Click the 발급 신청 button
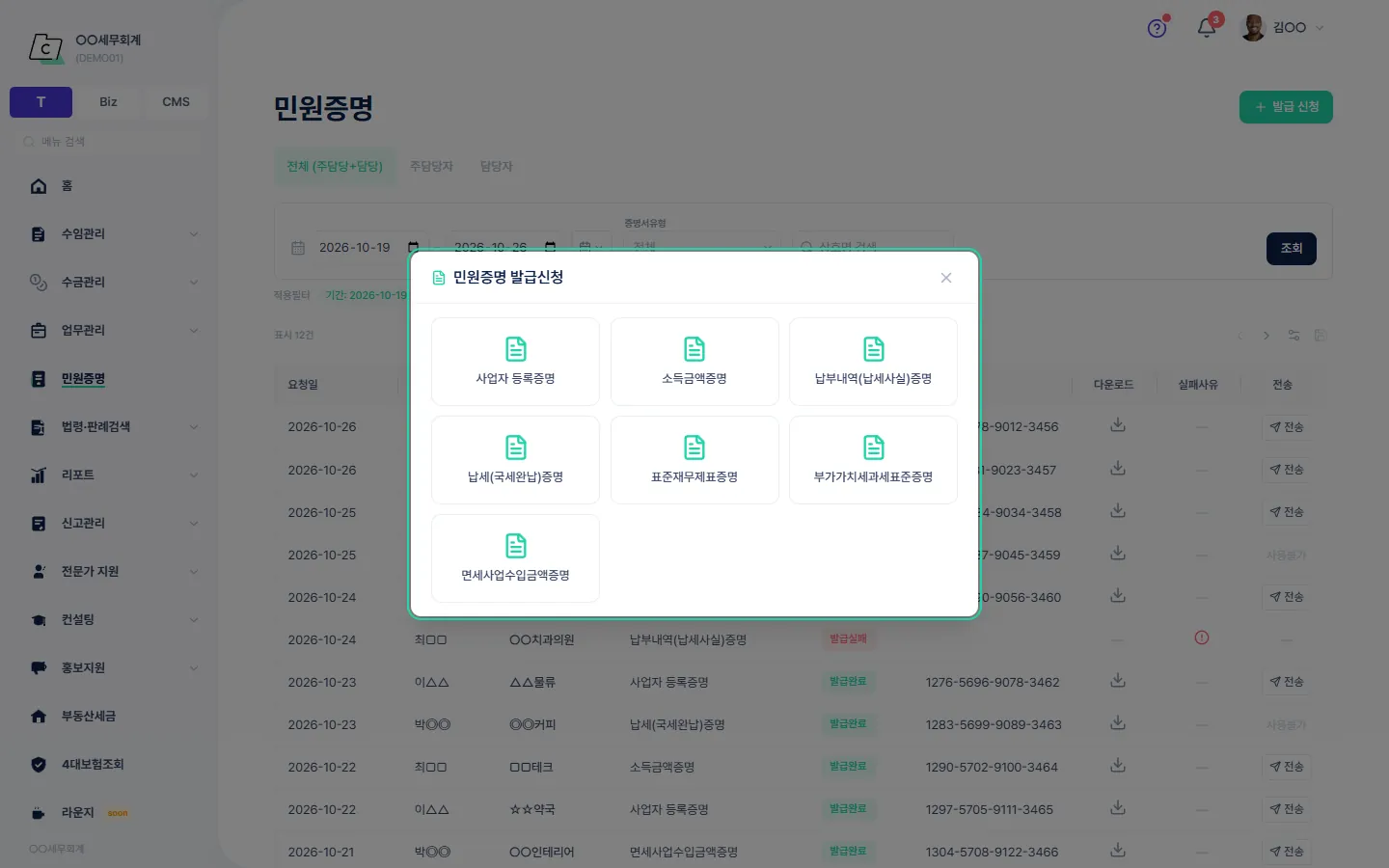This screenshot has width=1389, height=868. [x=1286, y=107]
